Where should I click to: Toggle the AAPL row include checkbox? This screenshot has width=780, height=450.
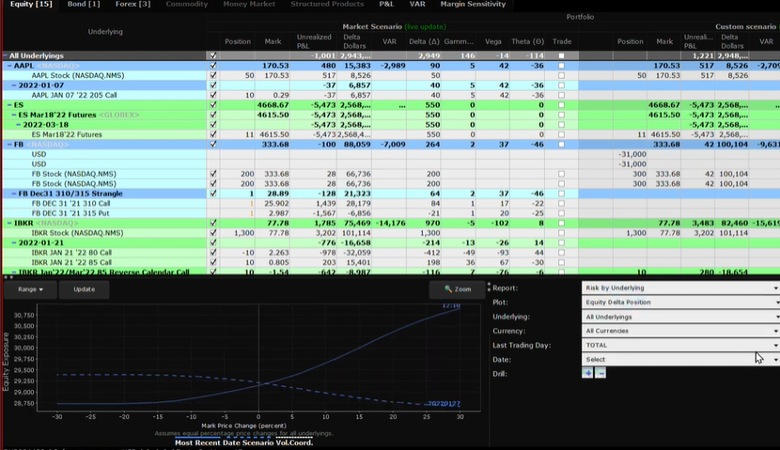pyautogui.click(x=212, y=66)
